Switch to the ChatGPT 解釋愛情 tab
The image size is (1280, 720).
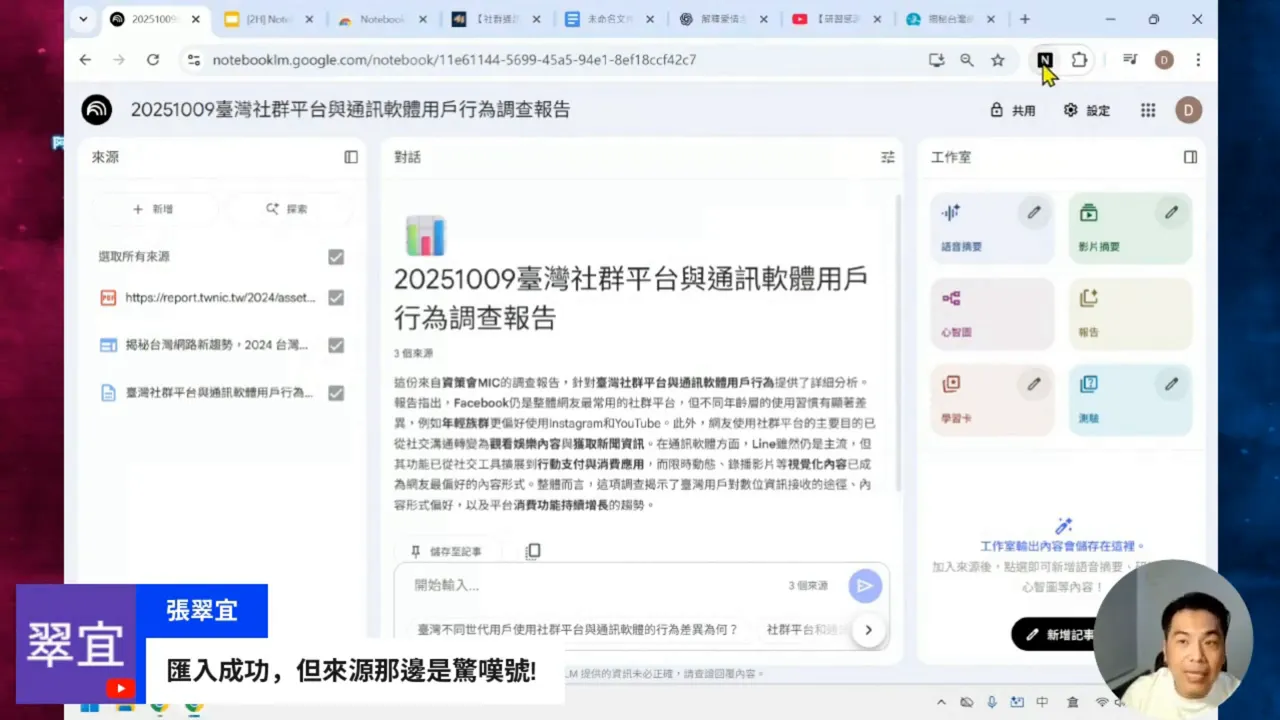tap(725, 19)
